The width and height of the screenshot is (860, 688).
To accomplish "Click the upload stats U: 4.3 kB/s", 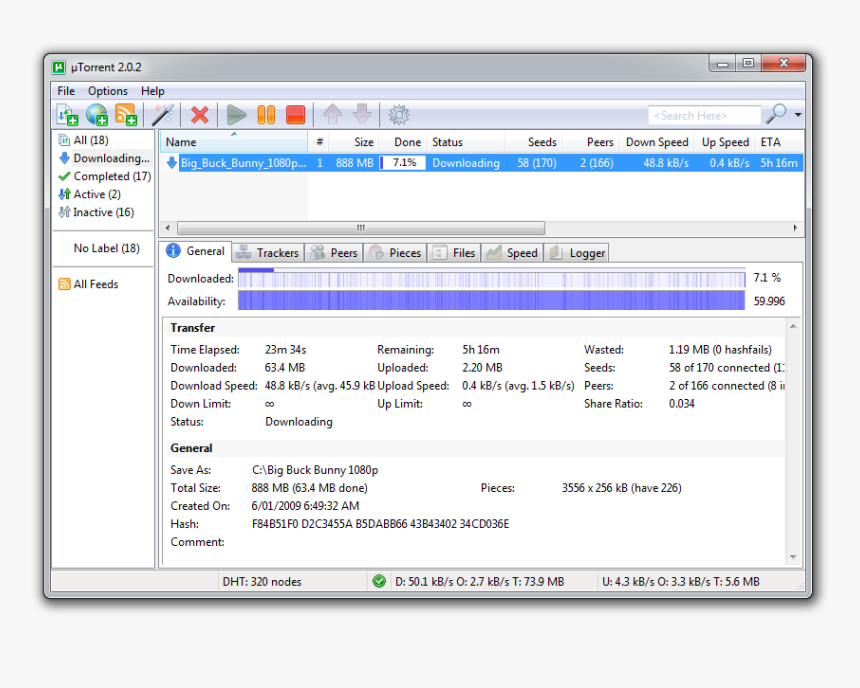I will coord(681,582).
